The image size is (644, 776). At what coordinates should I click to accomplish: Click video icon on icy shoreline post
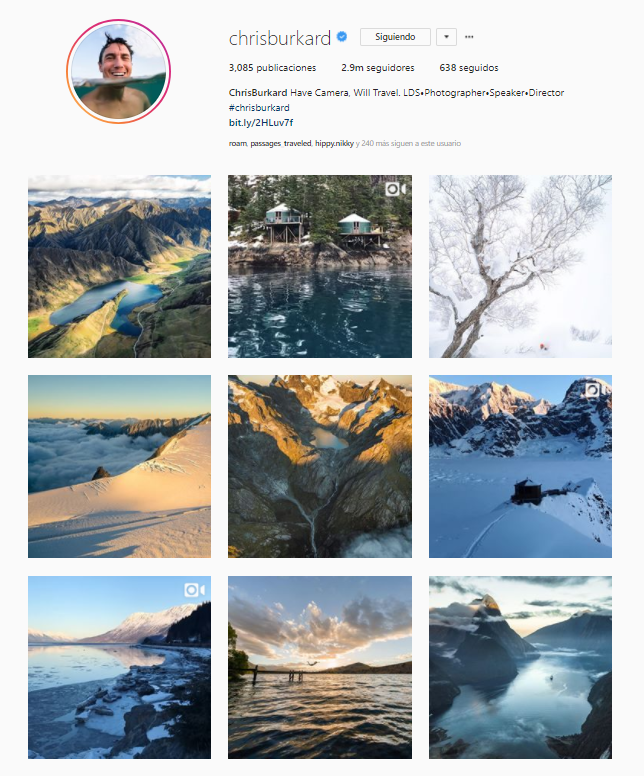click(194, 590)
